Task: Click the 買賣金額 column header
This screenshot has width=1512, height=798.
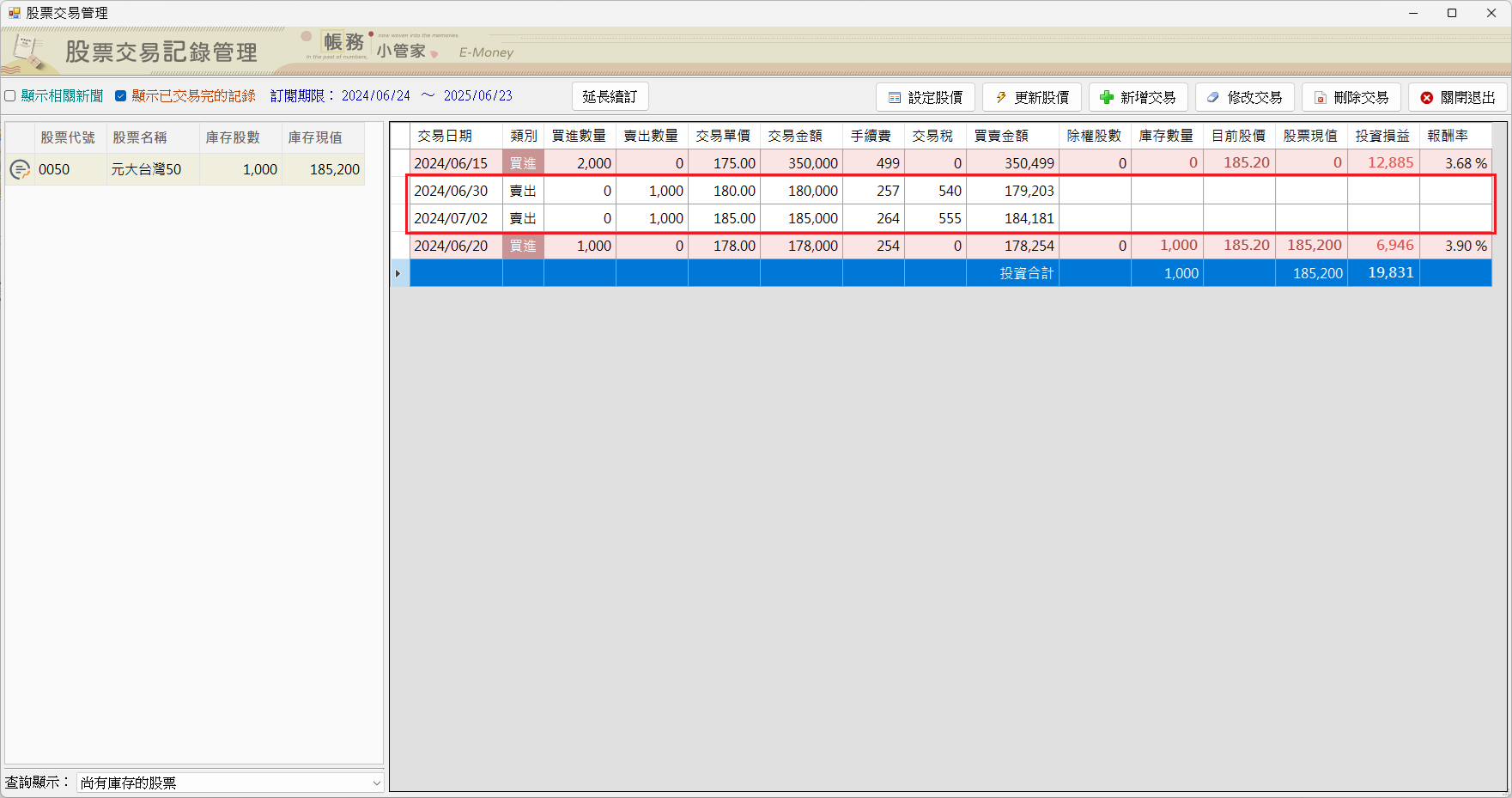Action: (1012, 136)
